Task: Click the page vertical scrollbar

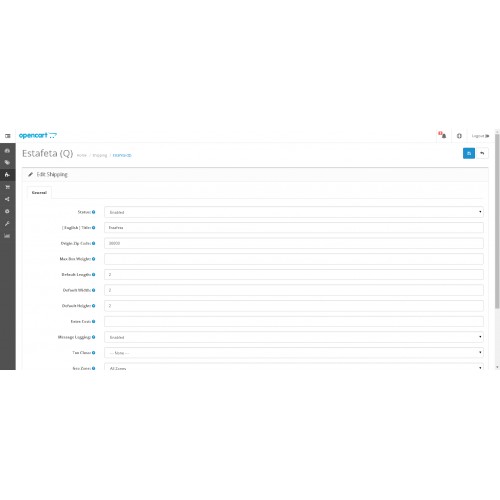Action: (497, 221)
